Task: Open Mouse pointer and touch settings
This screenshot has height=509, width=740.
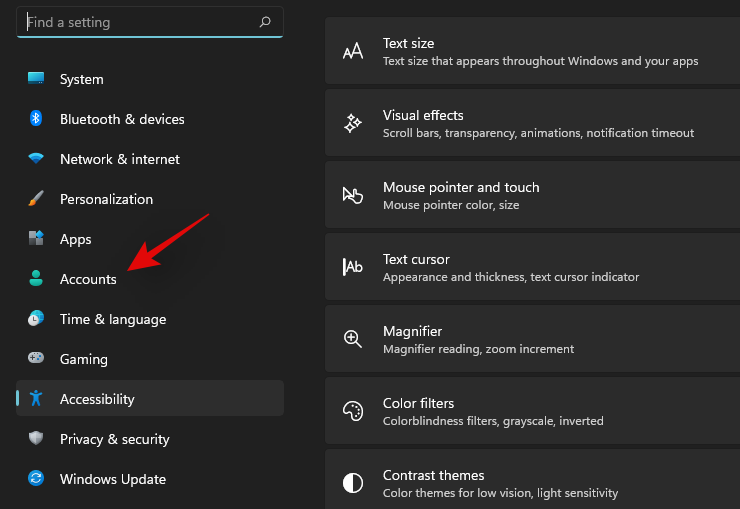Action: point(532,196)
